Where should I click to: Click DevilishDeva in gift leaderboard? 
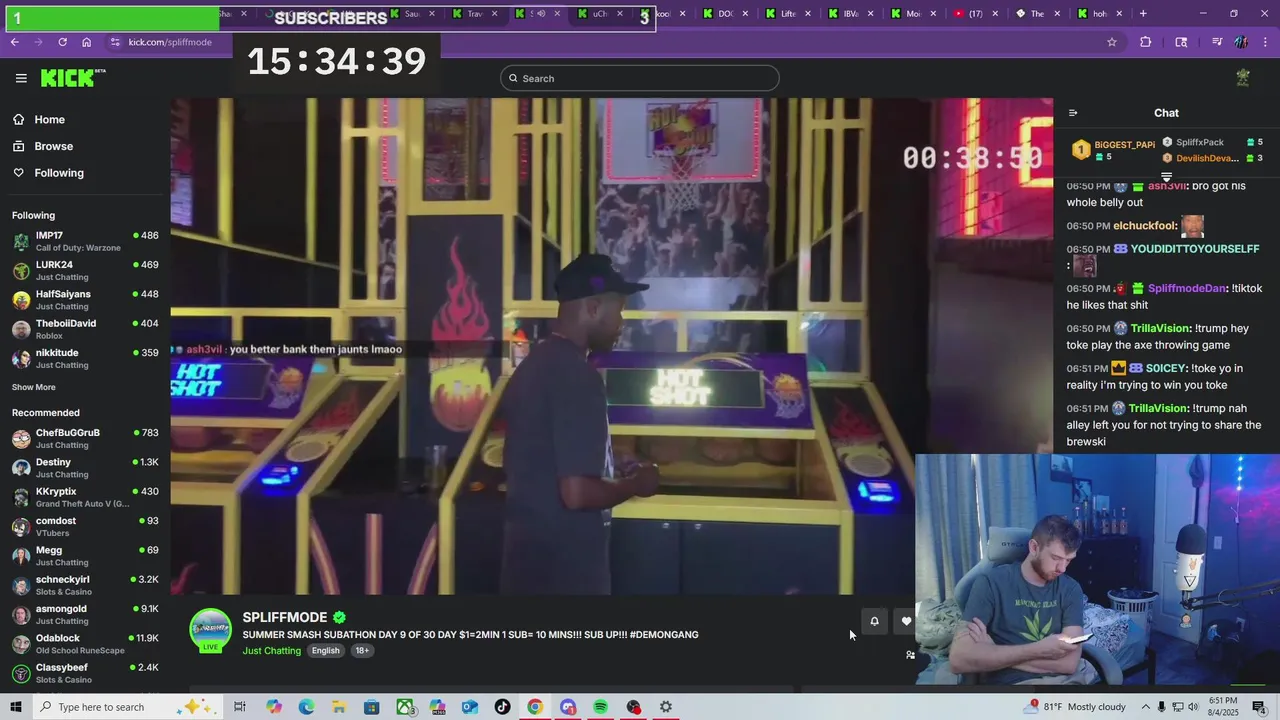pos(1206,158)
